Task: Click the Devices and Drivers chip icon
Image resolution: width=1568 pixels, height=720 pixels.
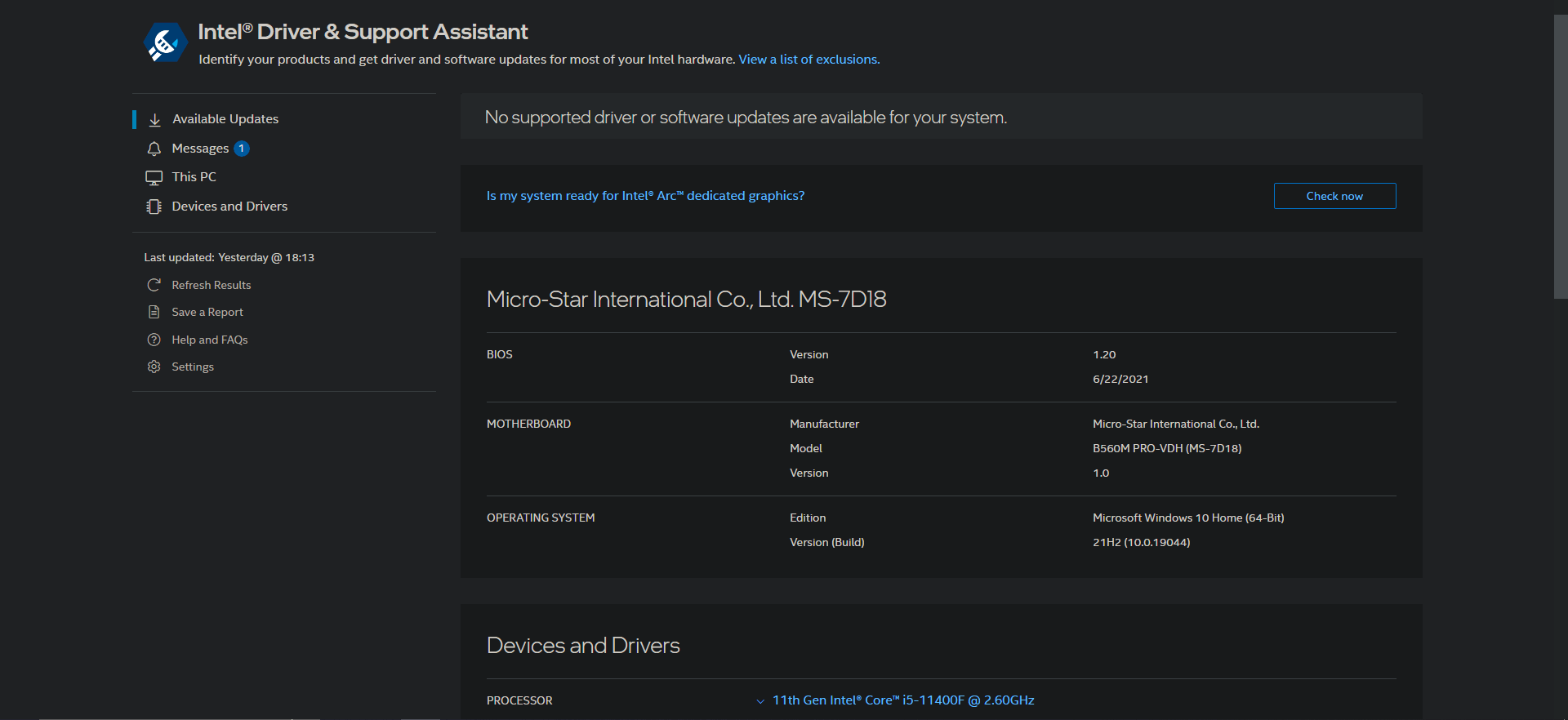Action: (x=154, y=207)
